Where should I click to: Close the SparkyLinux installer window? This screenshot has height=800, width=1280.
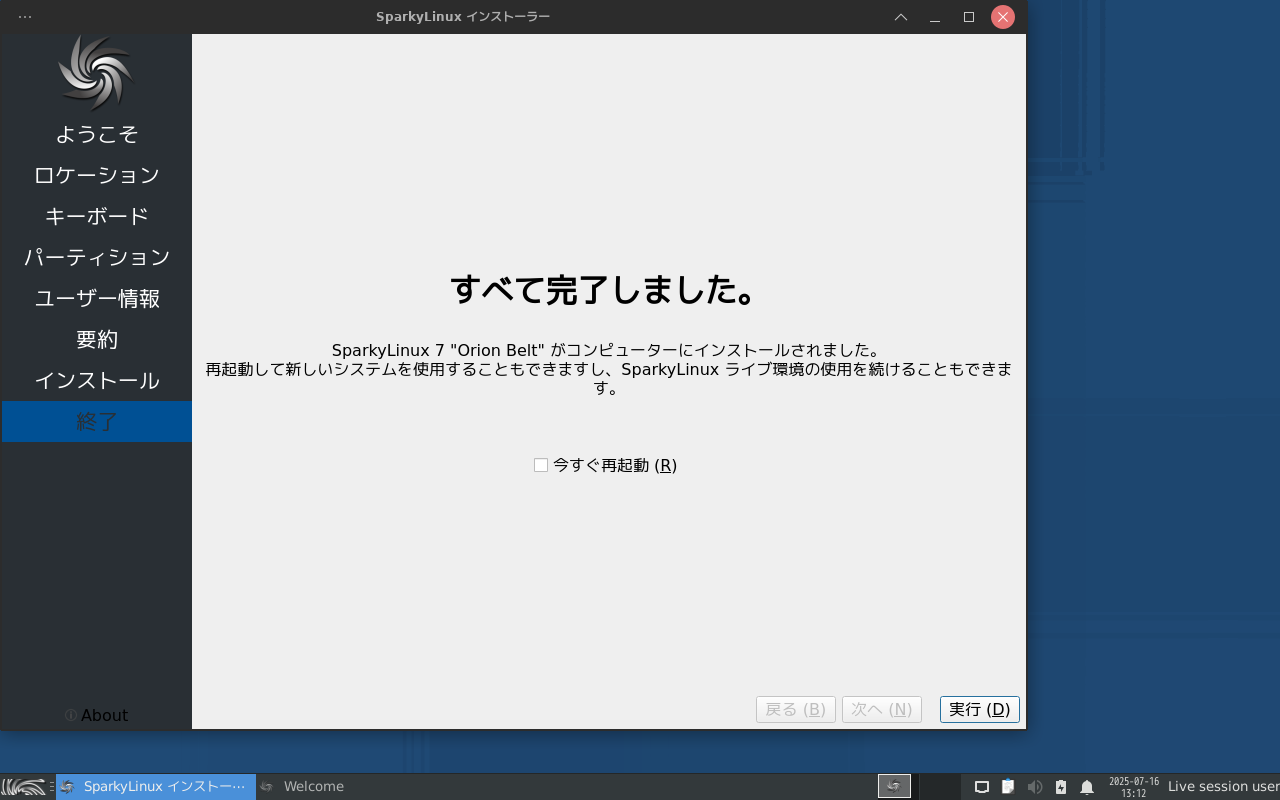pyautogui.click(x=1003, y=17)
